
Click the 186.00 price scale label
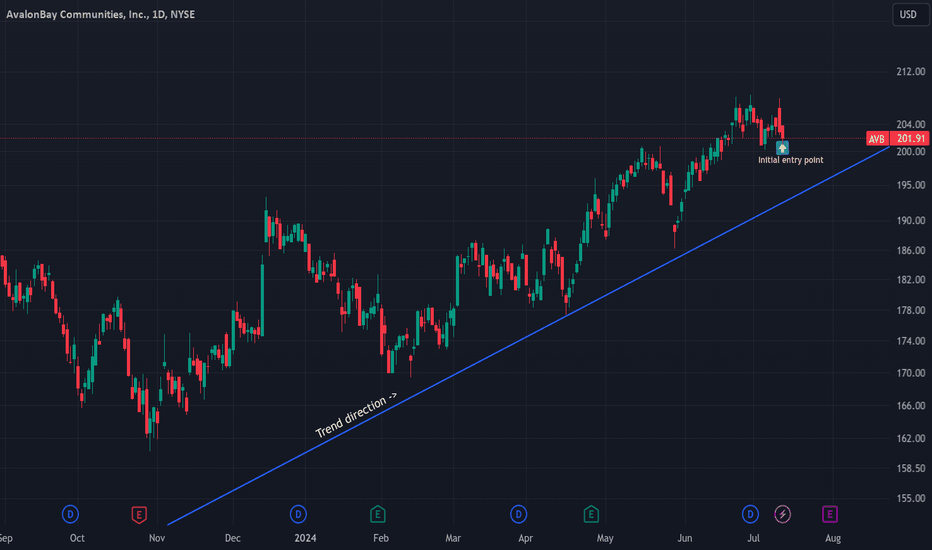[x=911, y=251]
